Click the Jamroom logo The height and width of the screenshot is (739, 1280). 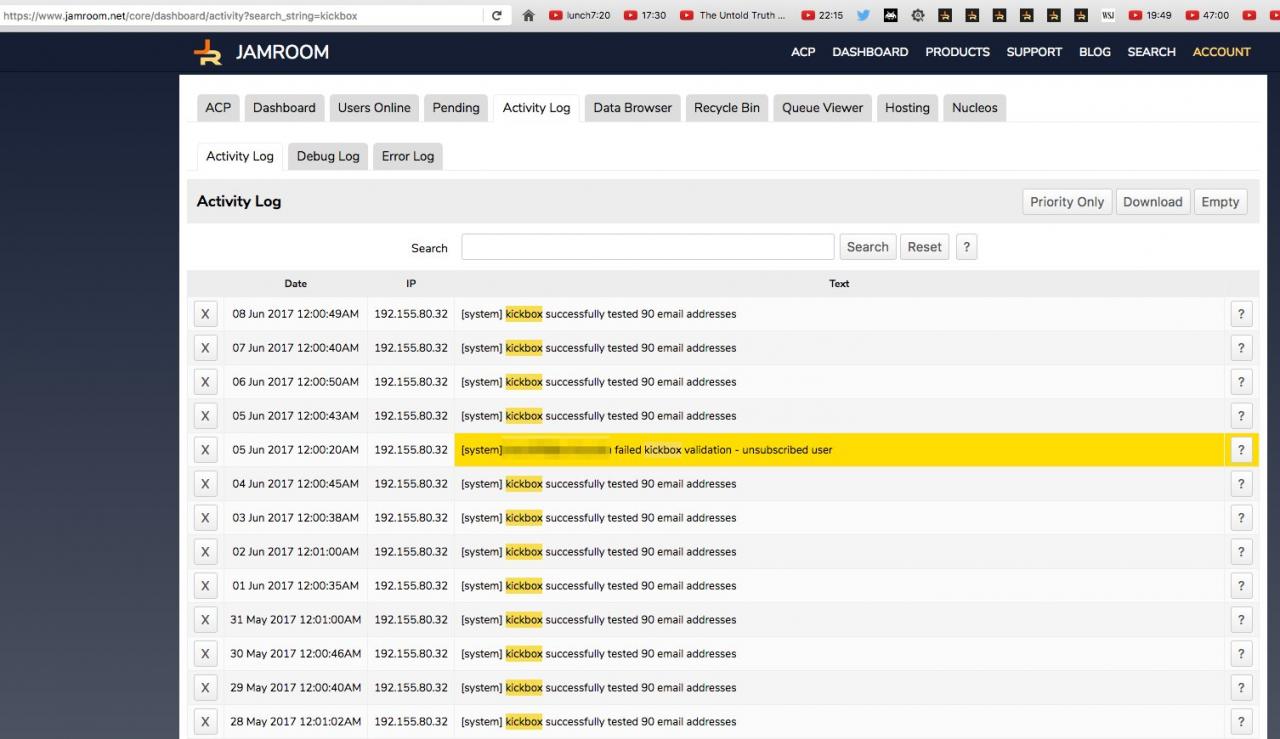pos(261,52)
